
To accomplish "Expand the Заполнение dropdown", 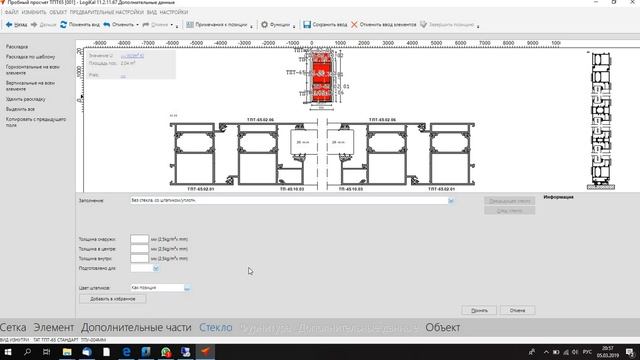I will click(x=451, y=200).
